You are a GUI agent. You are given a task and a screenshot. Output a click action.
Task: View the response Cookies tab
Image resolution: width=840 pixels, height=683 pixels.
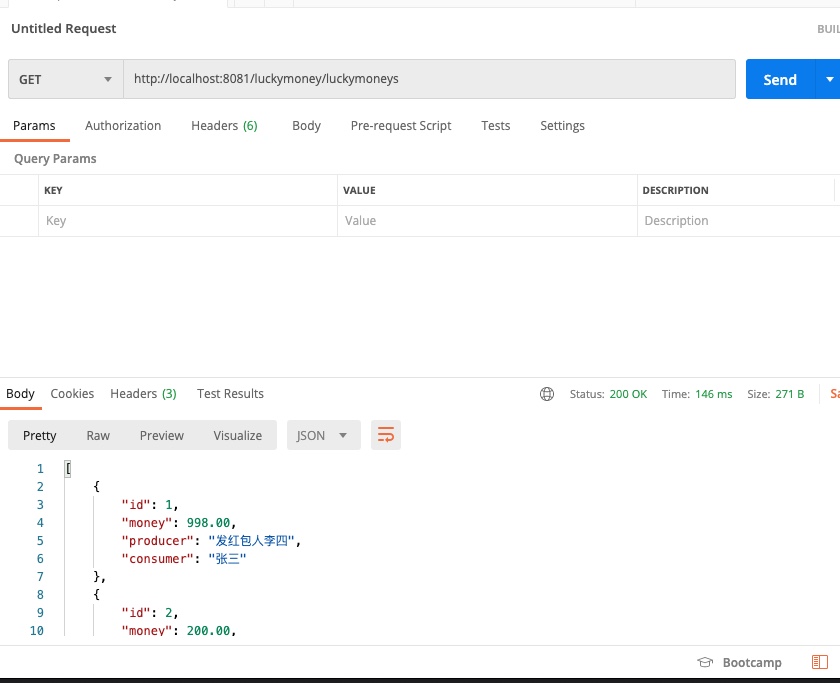(x=72, y=394)
